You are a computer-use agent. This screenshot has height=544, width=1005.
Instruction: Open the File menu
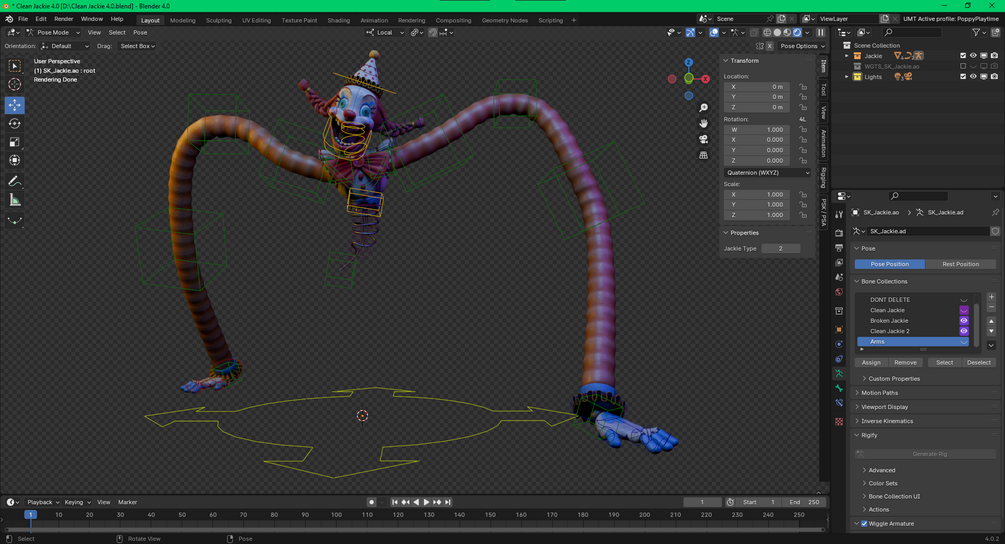[x=23, y=19]
